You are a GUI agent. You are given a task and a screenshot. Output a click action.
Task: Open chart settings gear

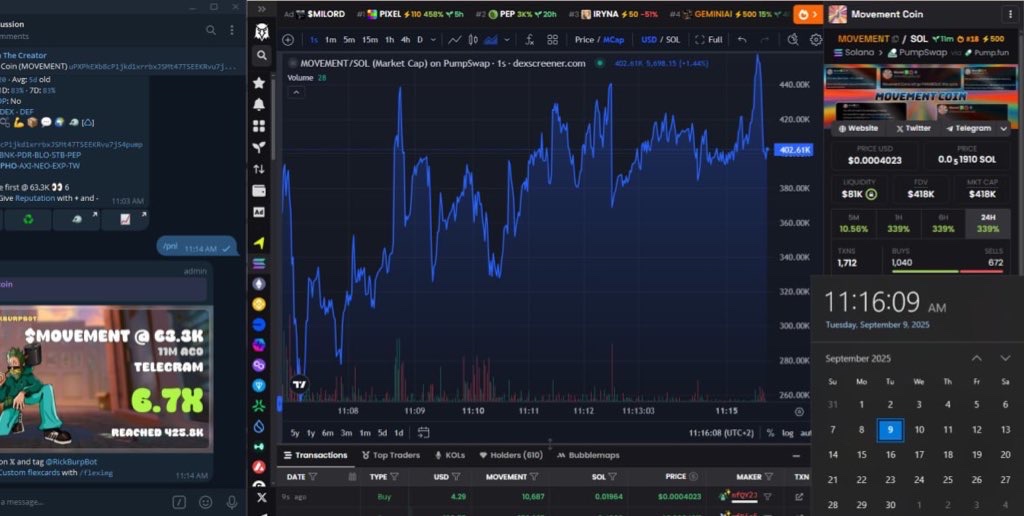coord(816,40)
